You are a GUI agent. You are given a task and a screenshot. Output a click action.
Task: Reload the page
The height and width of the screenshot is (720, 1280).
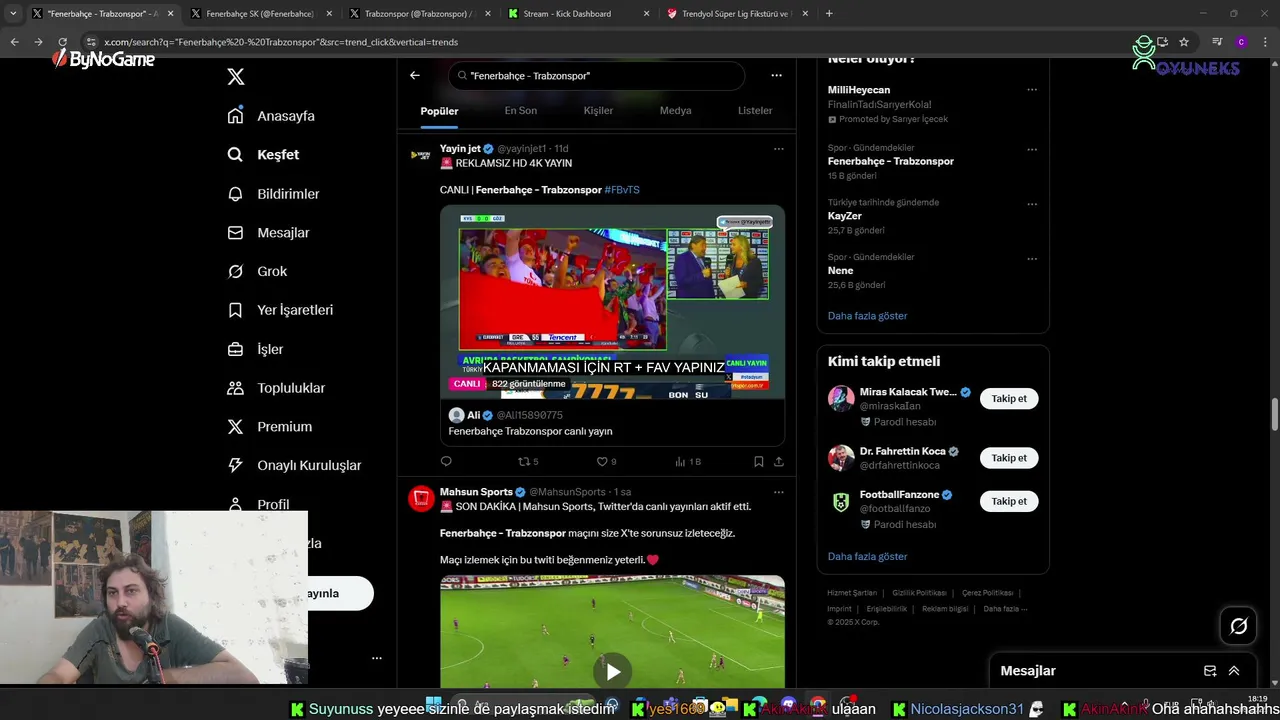click(x=63, y=42)
